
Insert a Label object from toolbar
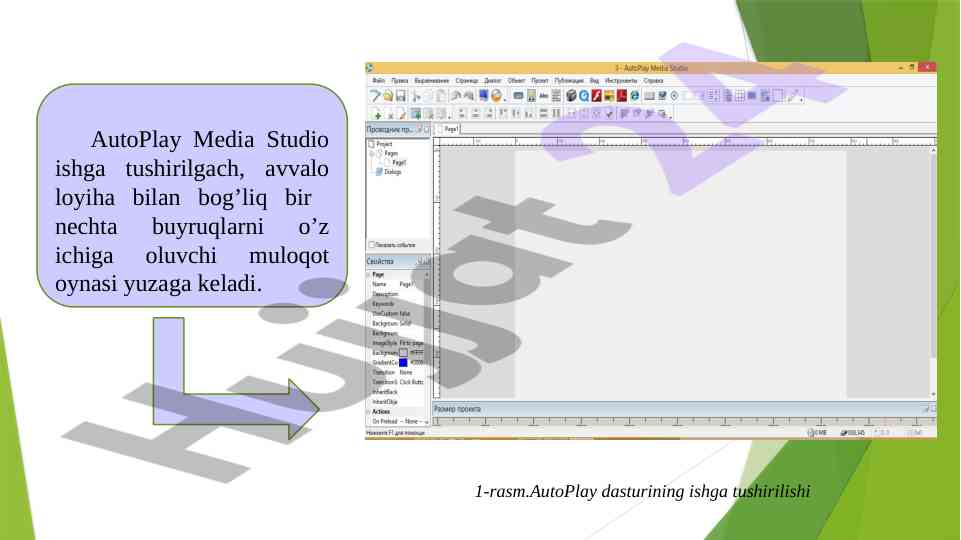544,96
